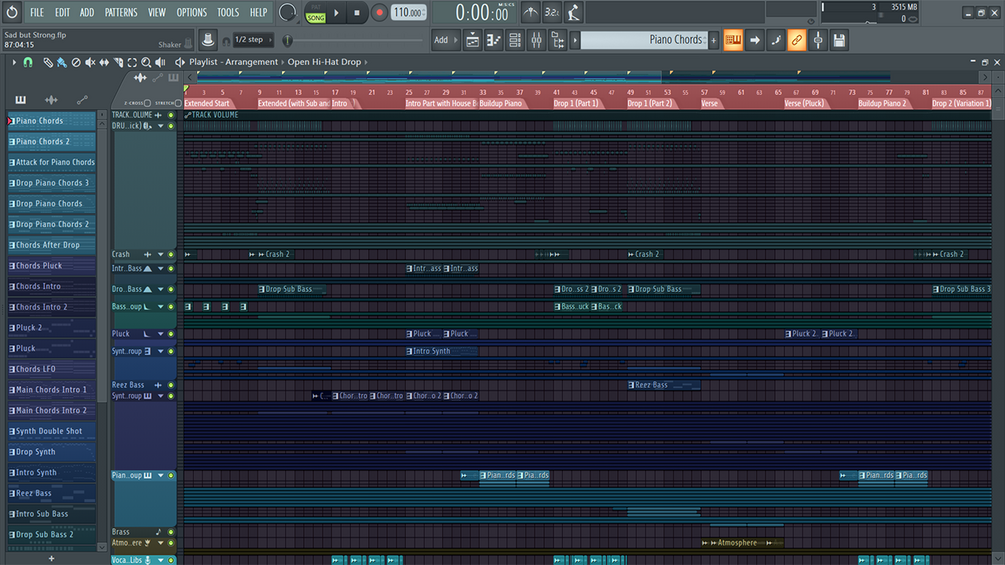The image size is (1005, 565).
Task: Open the Mixer icon
Action: pos(536,40)
